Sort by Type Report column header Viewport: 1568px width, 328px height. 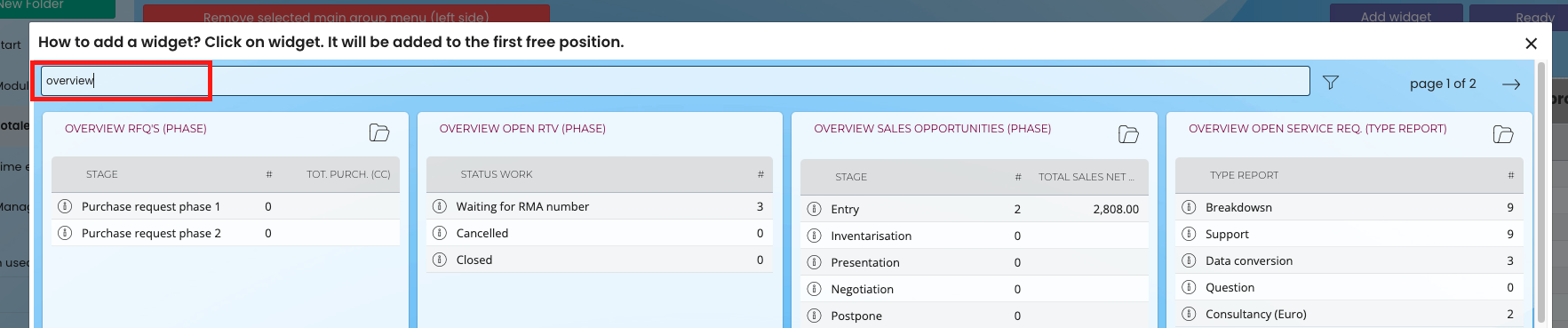1244,175
